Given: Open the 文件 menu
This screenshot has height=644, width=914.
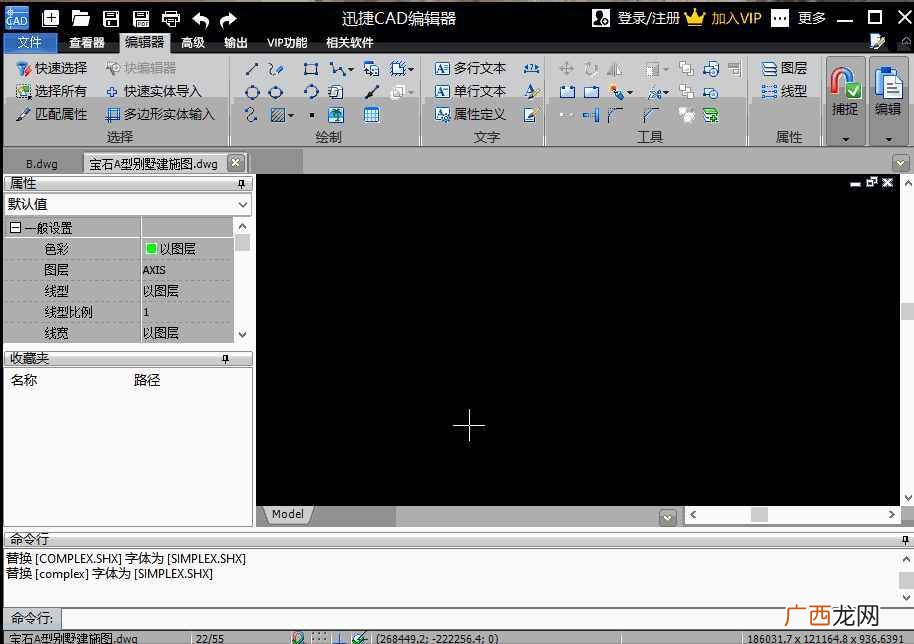Looking at the screenshot, I should [x=30, y=43].
